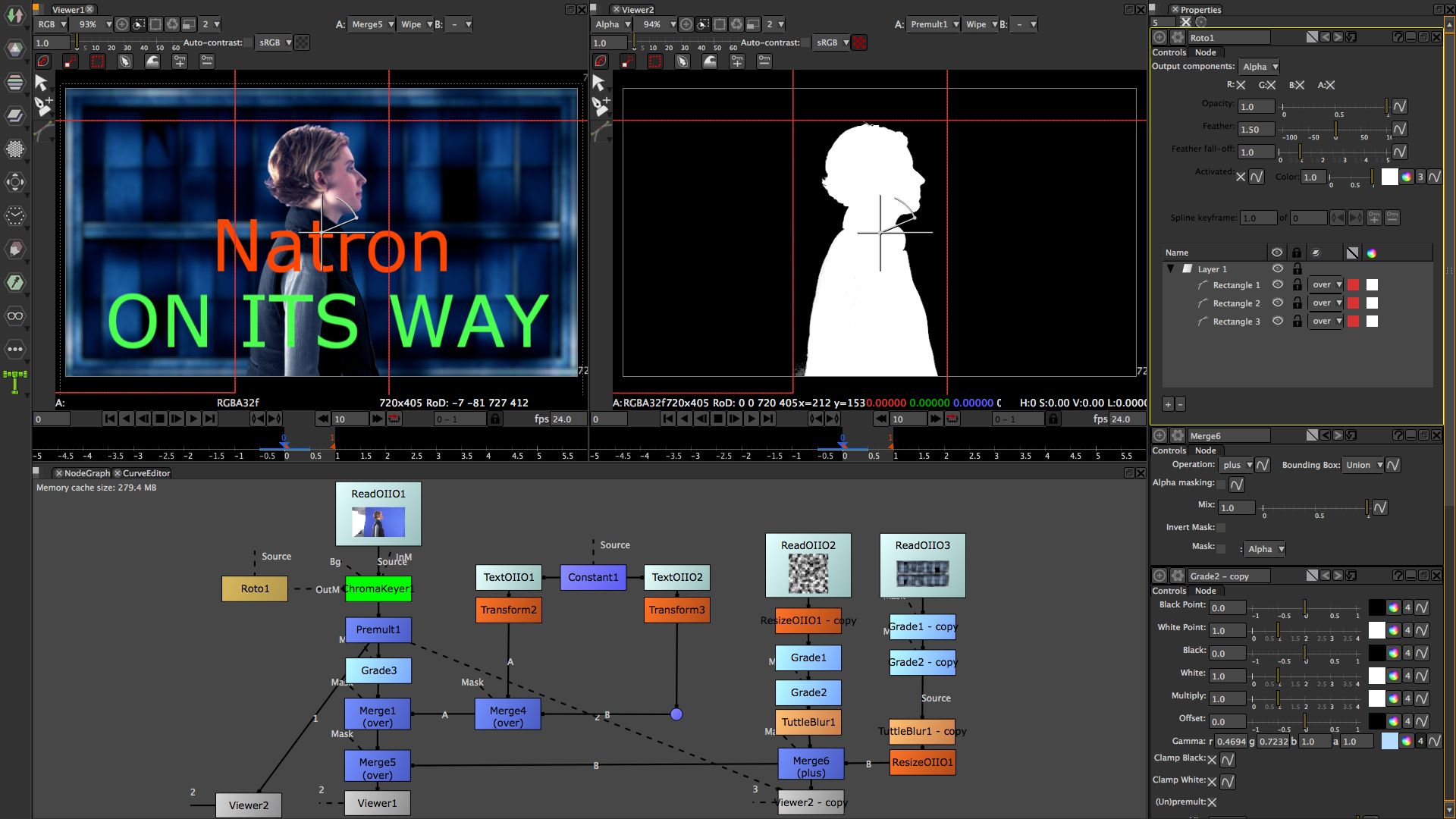Toggle the Invert Mask checkbox in Merge6
This screenshot has width=1456, height=819.
pos(1221,527)
